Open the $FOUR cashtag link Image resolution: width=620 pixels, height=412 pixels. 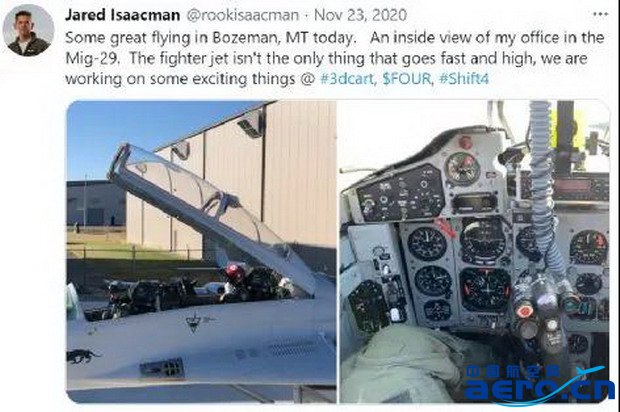406,78
